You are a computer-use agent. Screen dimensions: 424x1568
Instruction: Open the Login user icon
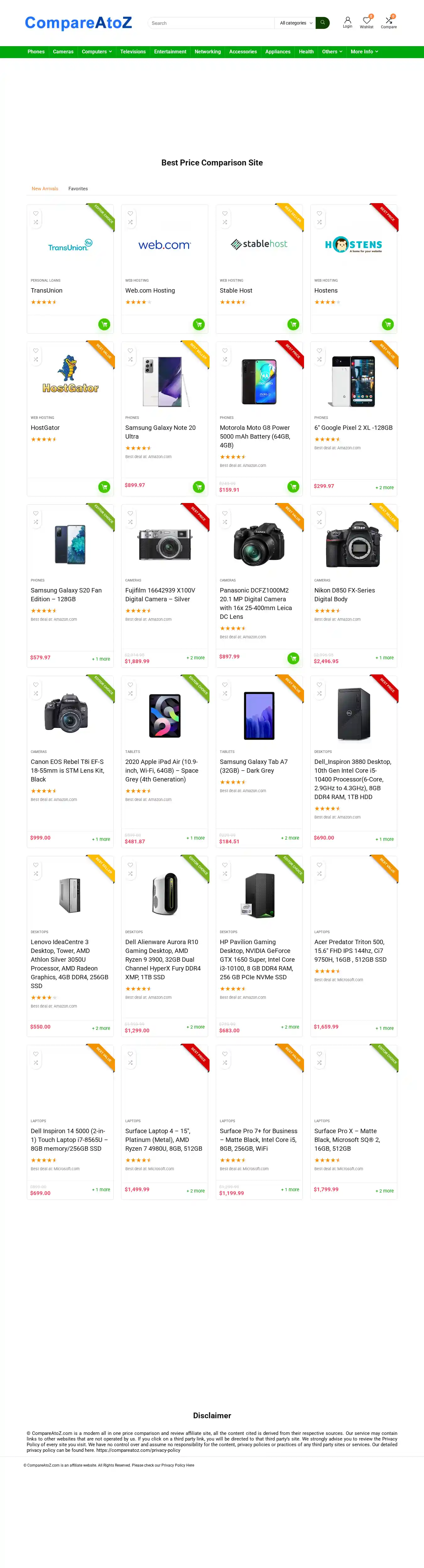tap(347, 21)
